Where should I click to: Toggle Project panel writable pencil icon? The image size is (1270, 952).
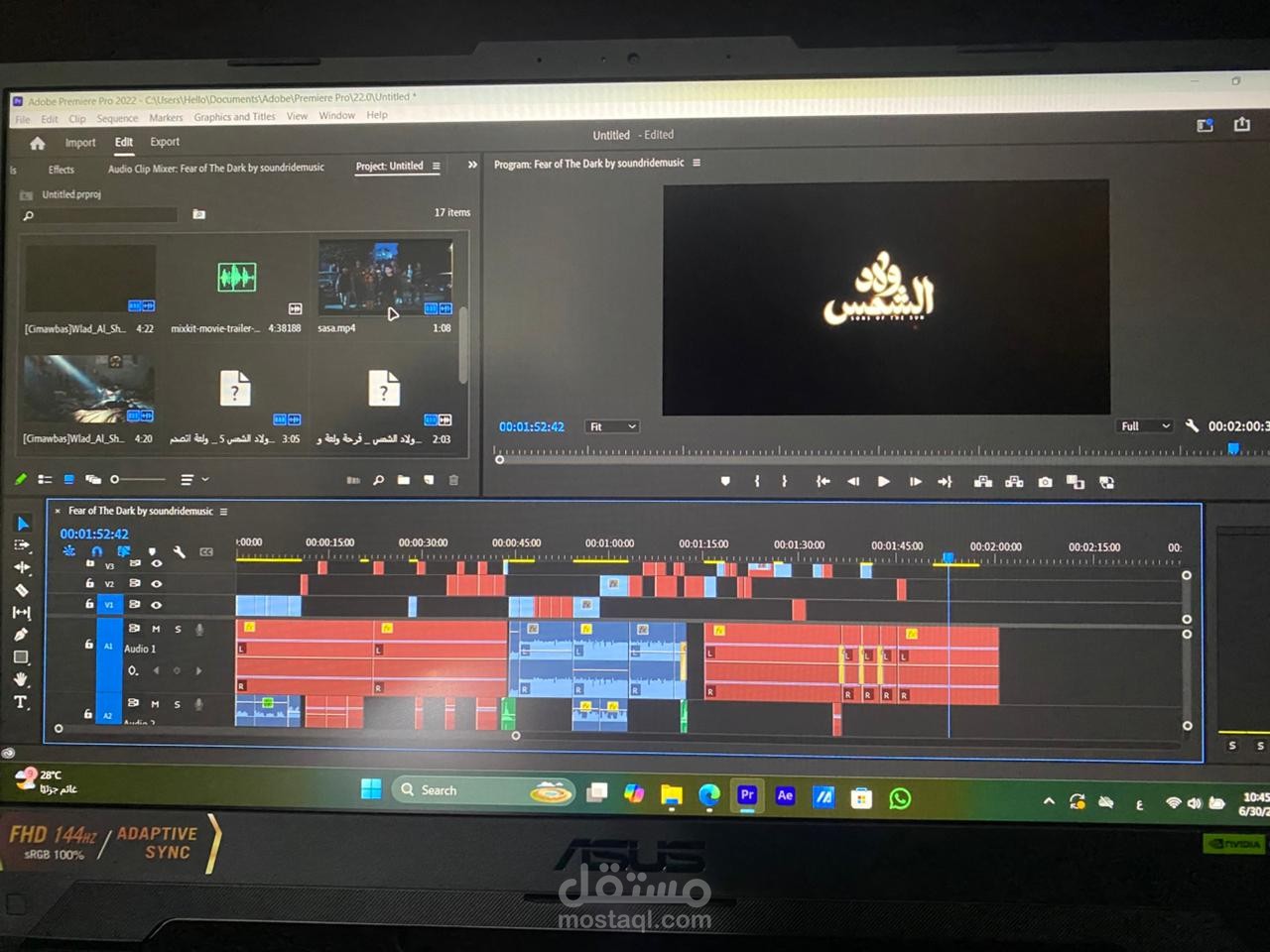click(x=20, y=479)
